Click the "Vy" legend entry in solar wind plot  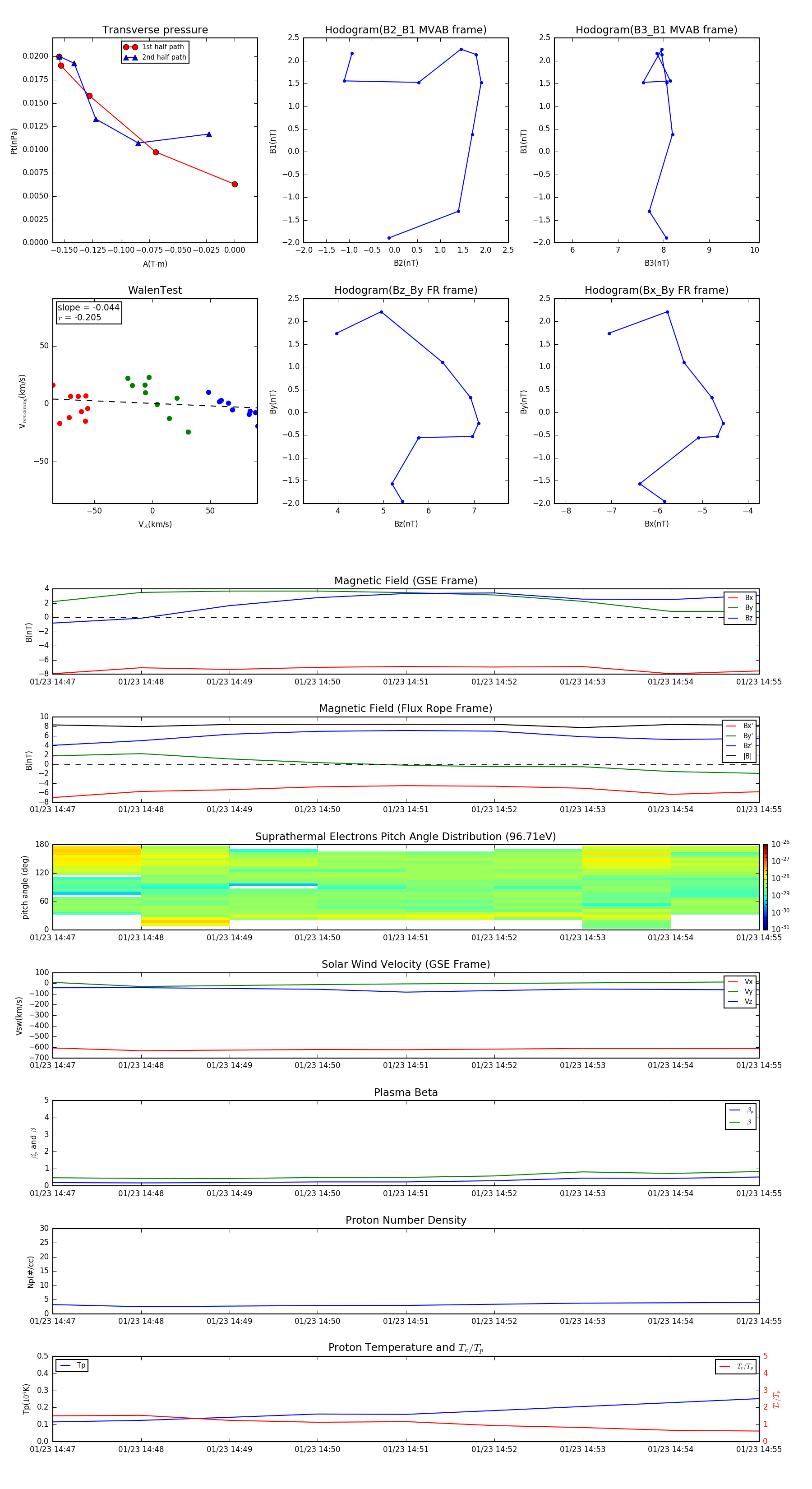click(740, 991)
